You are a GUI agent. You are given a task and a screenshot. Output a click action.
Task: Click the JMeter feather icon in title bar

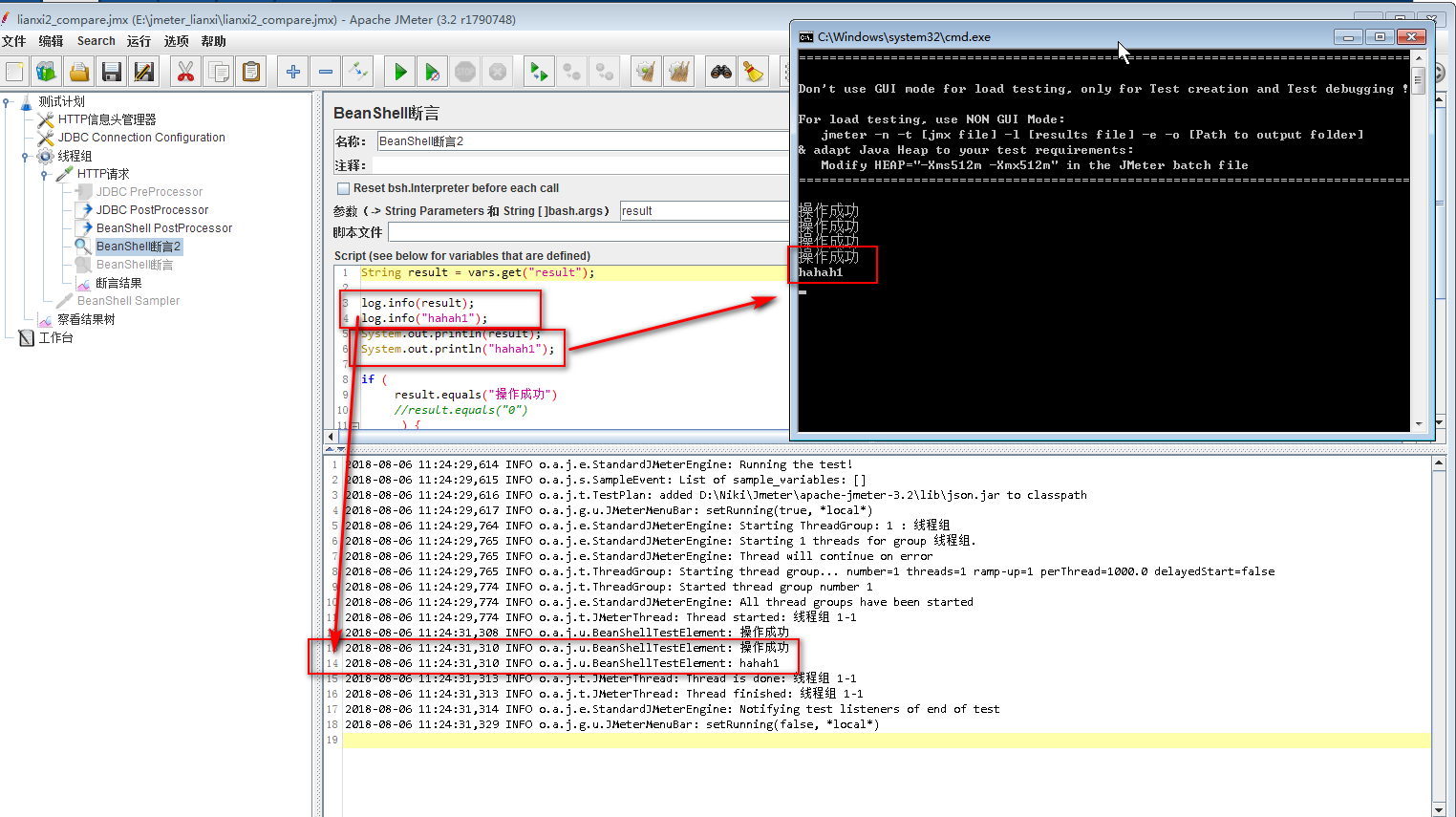click(6, 19)
